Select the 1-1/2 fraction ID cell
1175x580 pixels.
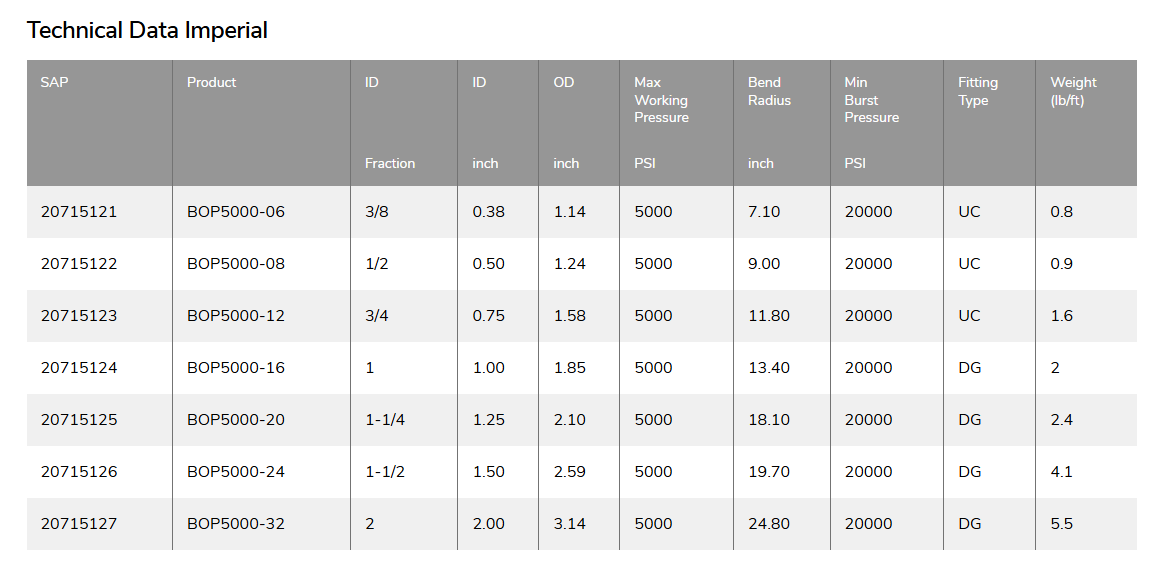[385, 472]
